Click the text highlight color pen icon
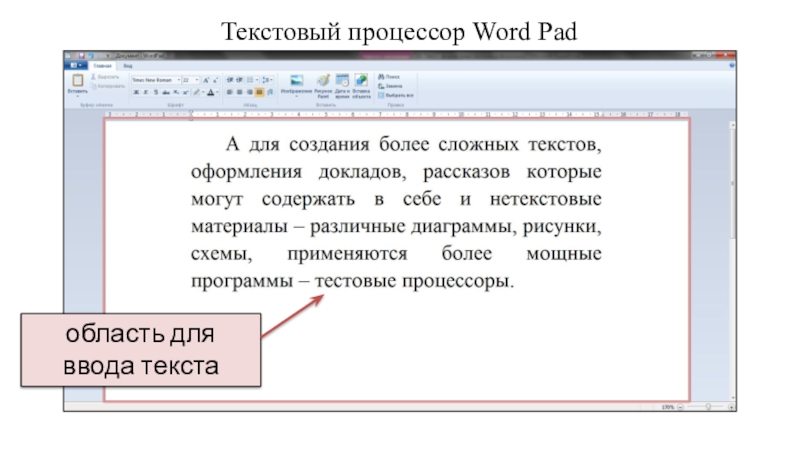800x450 pixels. 196,92
